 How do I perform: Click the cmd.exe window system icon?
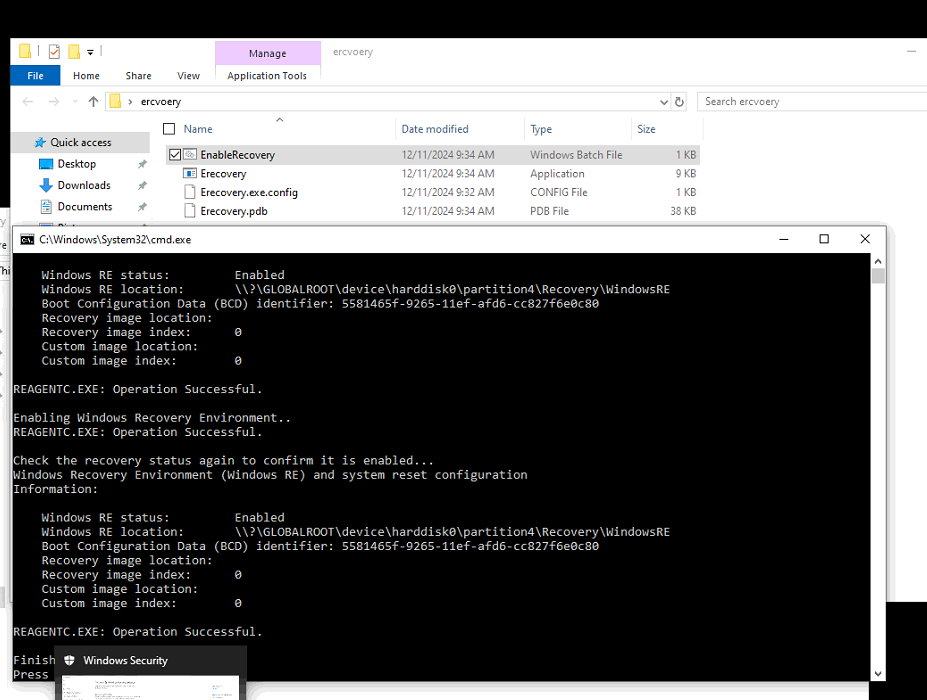coord(27,239)
